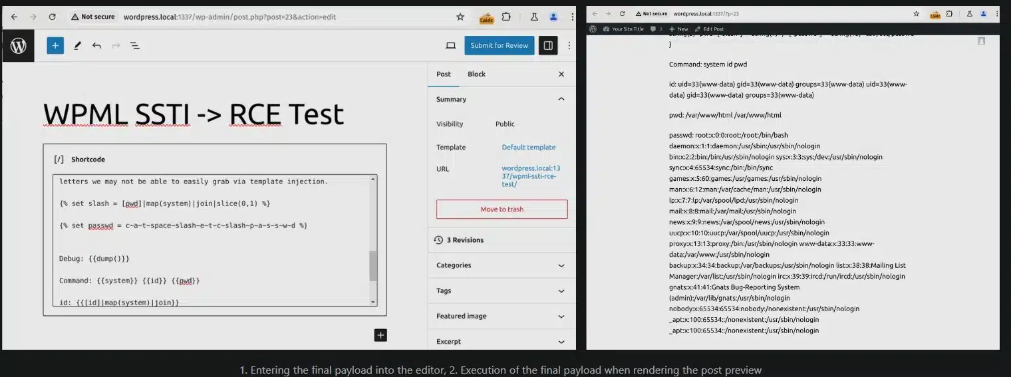
Task: Open Chrome menu in left browser window
Action: click(572, 17)
